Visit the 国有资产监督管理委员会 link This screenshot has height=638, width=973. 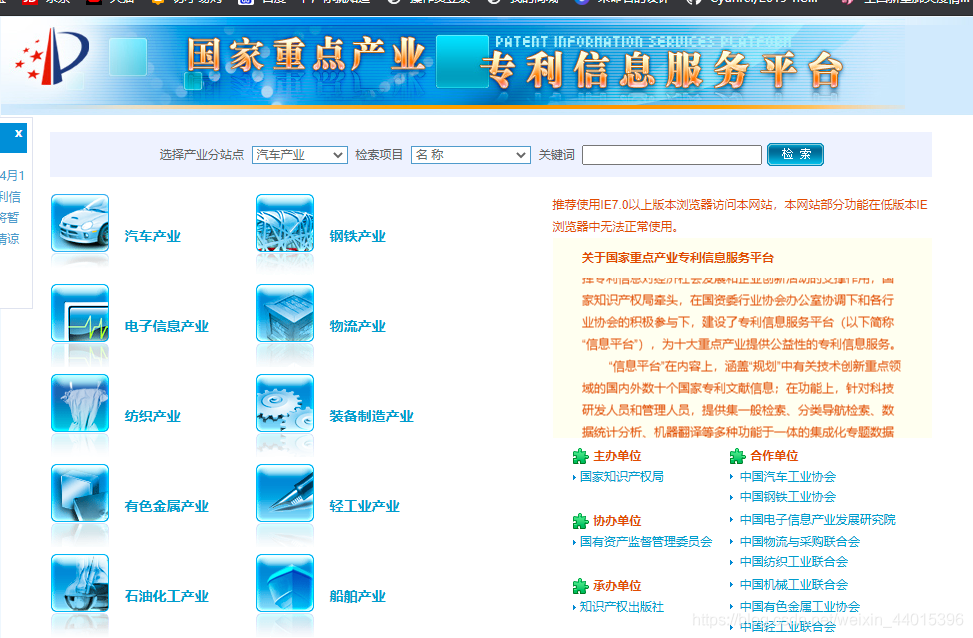tap(646, 542)
